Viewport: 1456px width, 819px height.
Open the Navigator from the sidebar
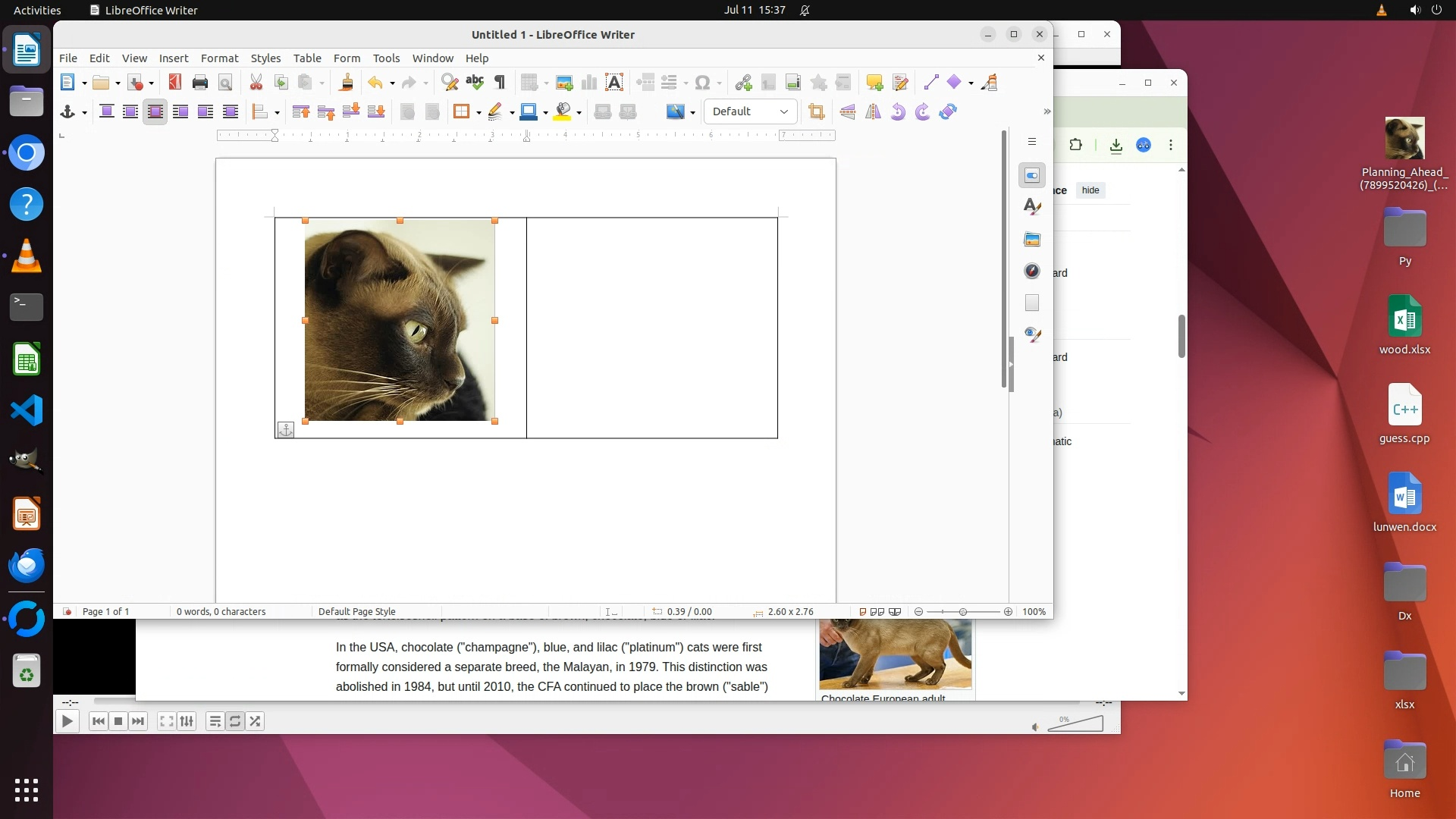point(1032,271)
